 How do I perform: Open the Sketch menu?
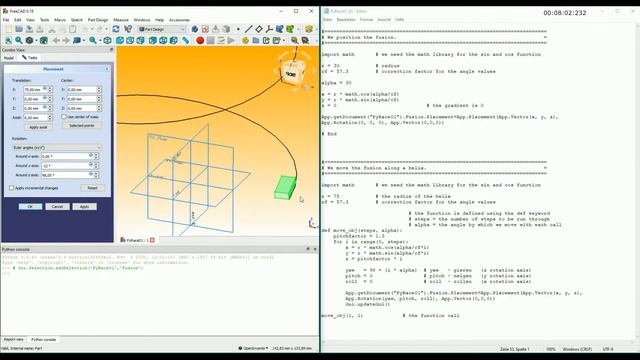pyautogui.click(x=77, y=20)
